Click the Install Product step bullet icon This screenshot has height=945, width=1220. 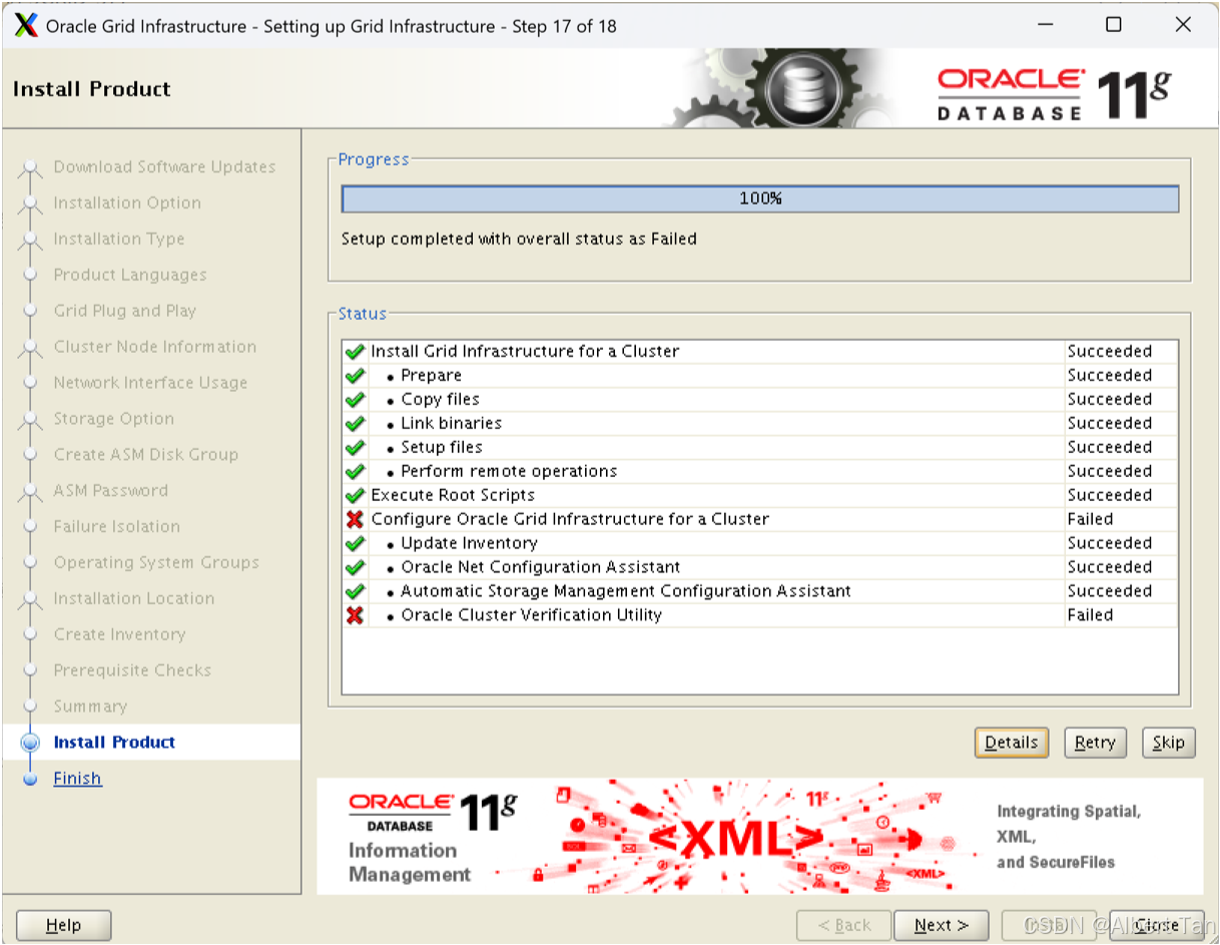pos(30,742)
